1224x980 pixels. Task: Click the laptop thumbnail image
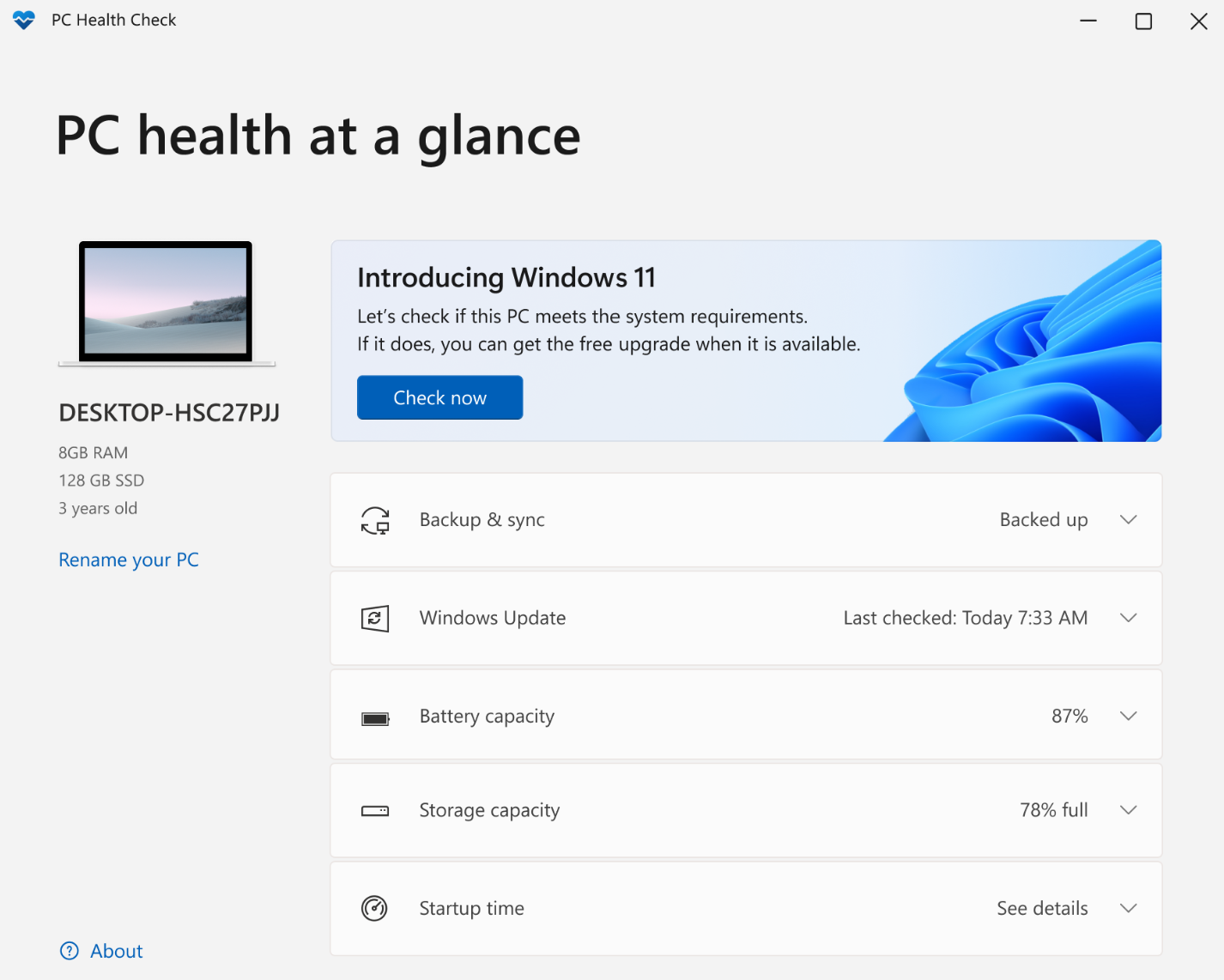pyautogui.click(x=166, y=302)
